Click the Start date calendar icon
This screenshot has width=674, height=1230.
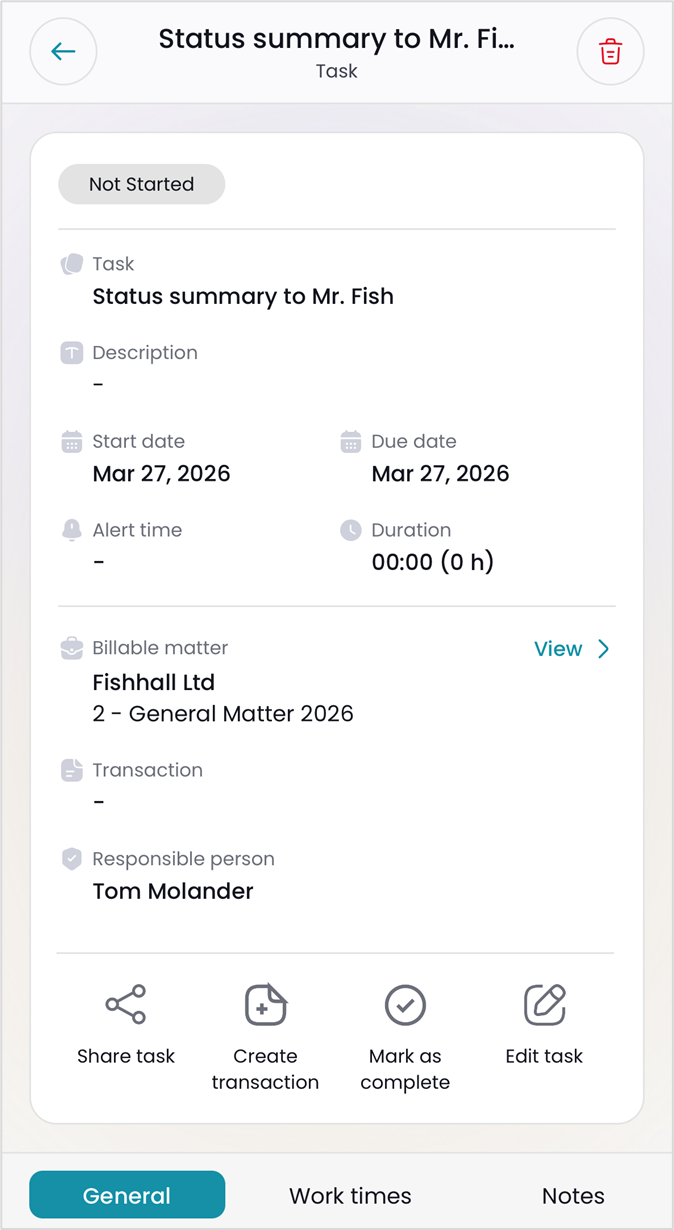tap(72, 442)
